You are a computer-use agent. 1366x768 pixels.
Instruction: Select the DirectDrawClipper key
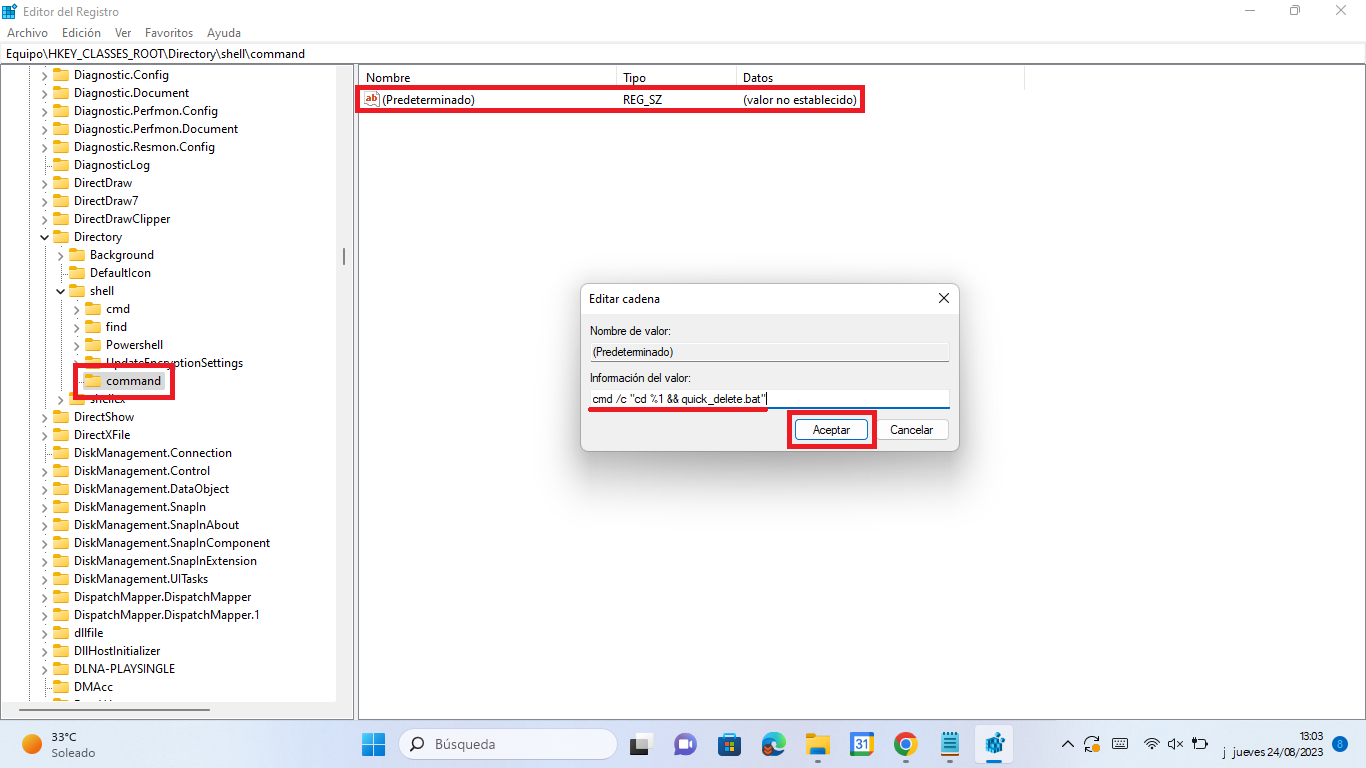pos(122,219)
